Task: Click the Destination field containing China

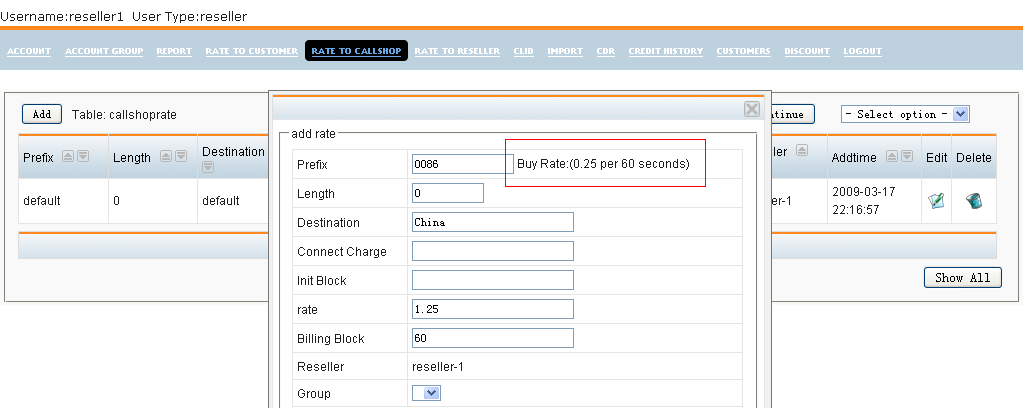Action: tap(493, 222)
